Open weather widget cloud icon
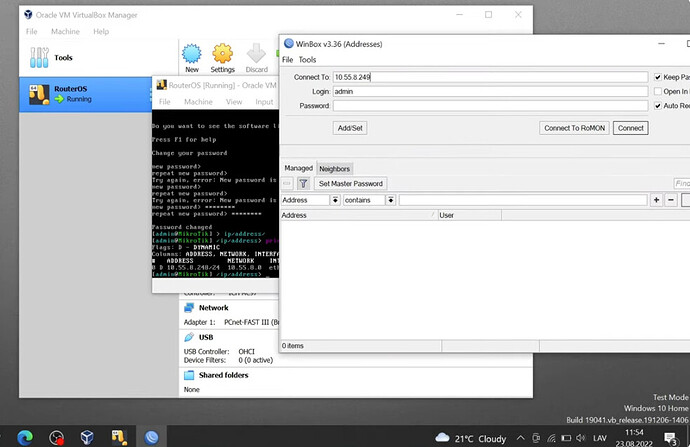690x447 pixels. [442, 437]
